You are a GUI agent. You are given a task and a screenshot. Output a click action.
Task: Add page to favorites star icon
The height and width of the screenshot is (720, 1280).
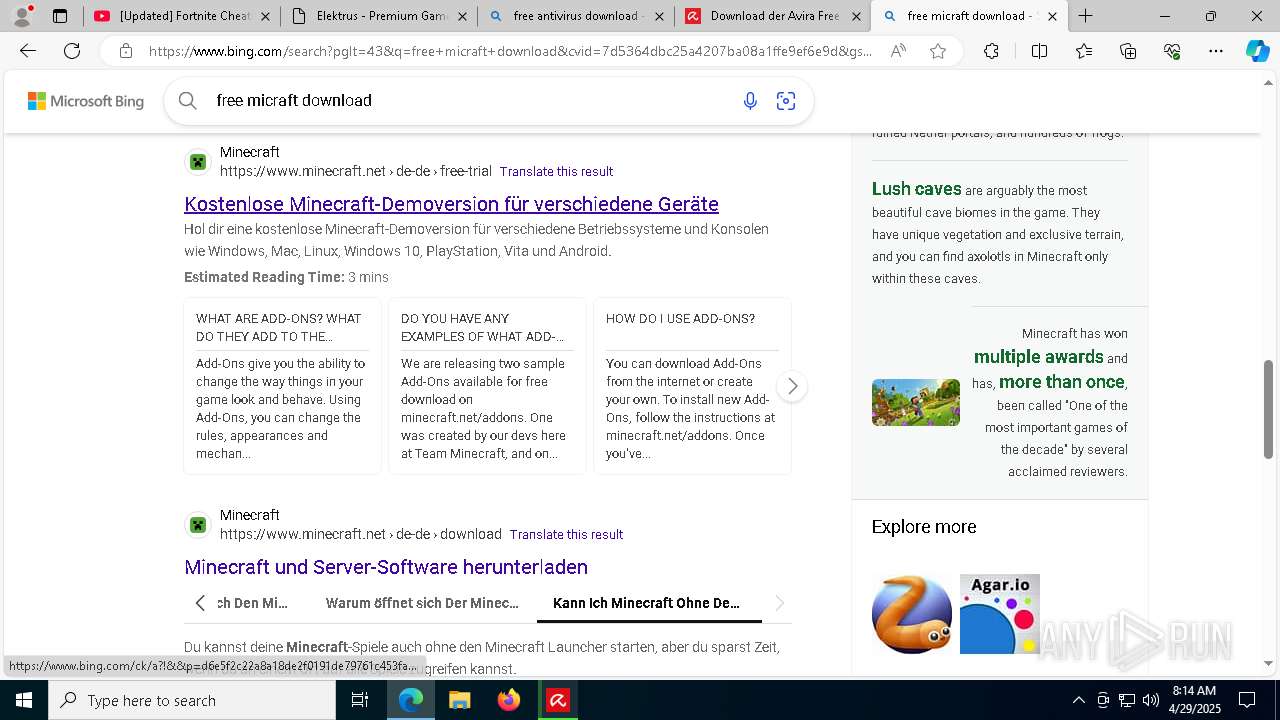pyautogui.click(x=938, y=51)
